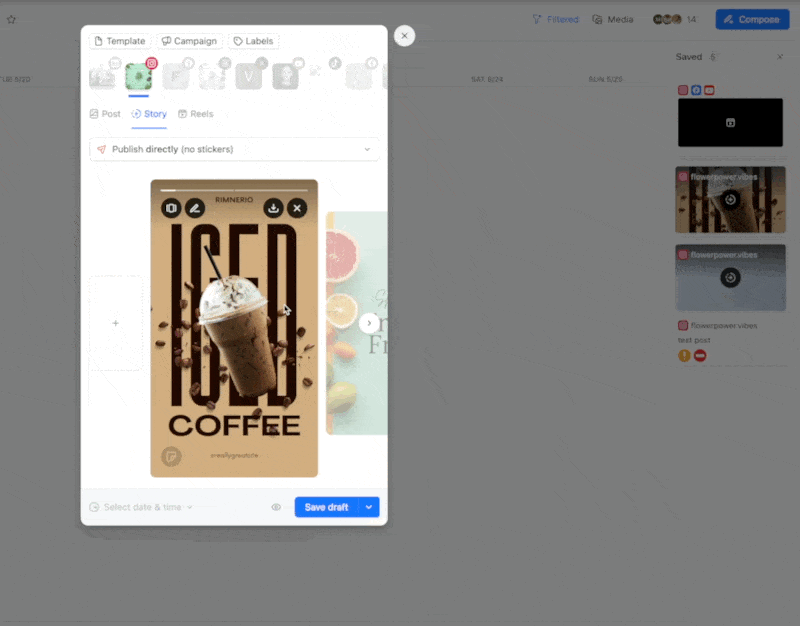Toggle the preview eye icon
Viewport: 800px width, 626px height.
click(x=276, y=507)
